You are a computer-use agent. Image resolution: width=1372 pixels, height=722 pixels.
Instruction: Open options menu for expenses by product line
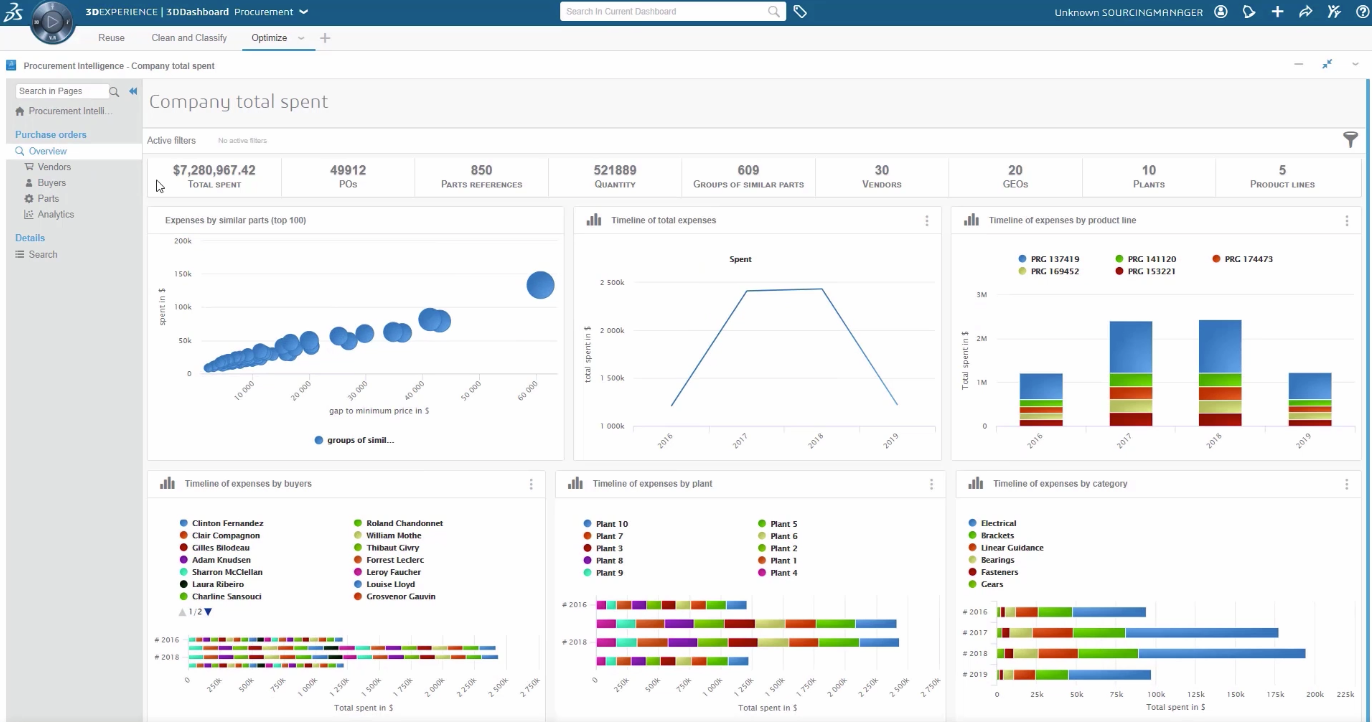coord(1346,220)
